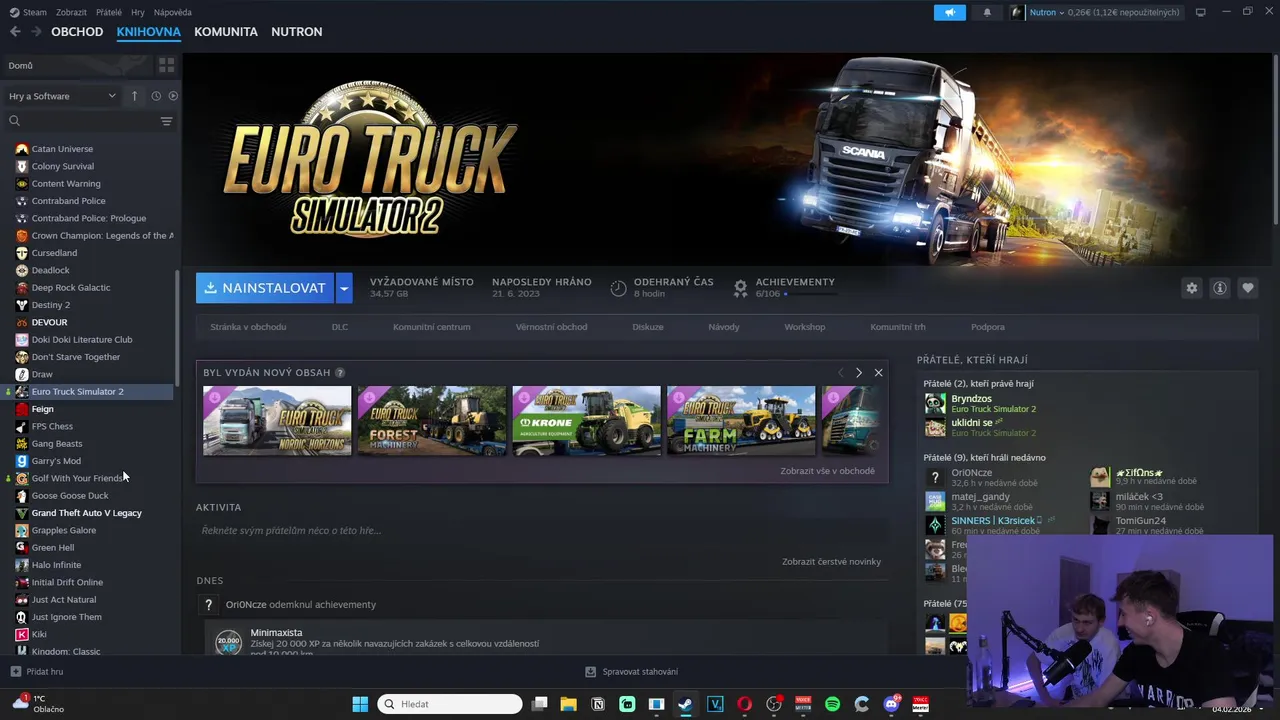Image resolution: width=1280 pixels, height=720 pixels.
Task: Click the announcements megaphone button
Action: 950,12
